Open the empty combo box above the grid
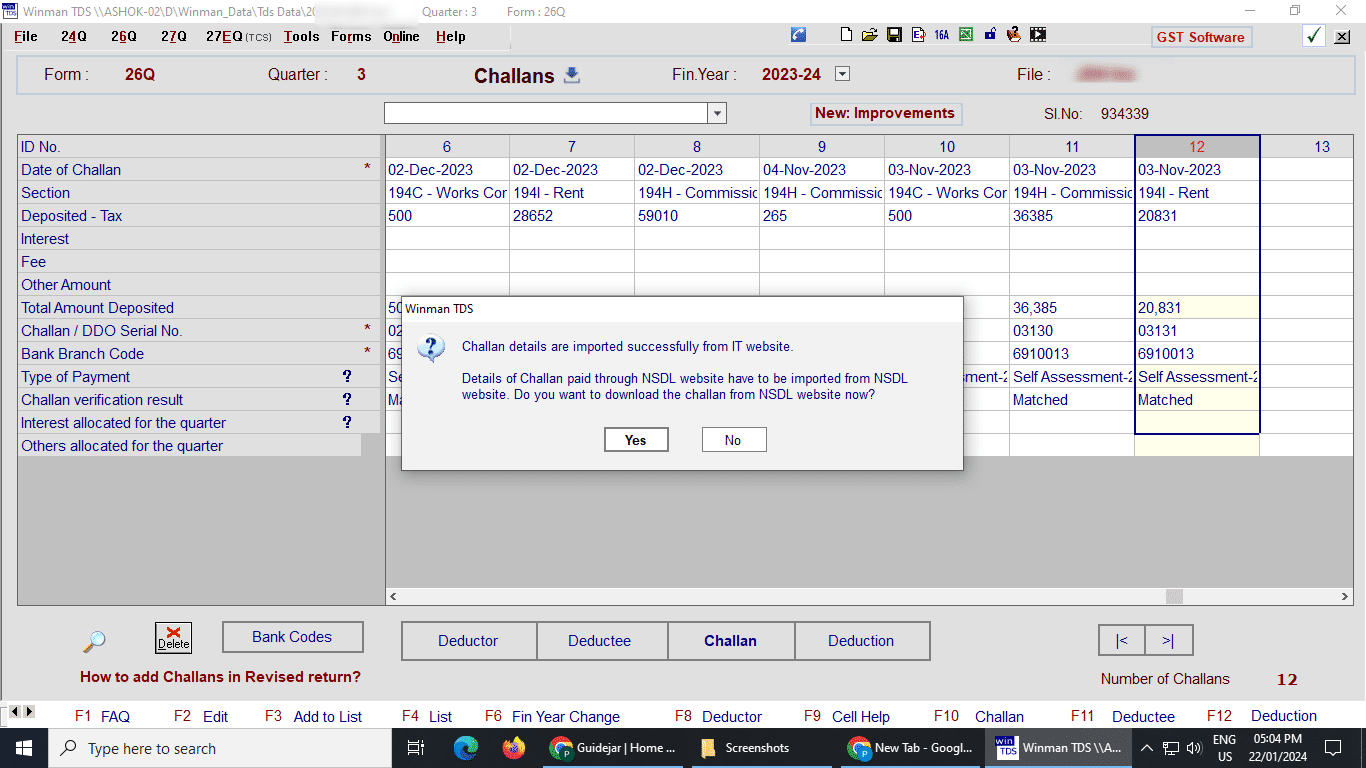The width and height of the screenshot is (1366, 768). point(717,113)
